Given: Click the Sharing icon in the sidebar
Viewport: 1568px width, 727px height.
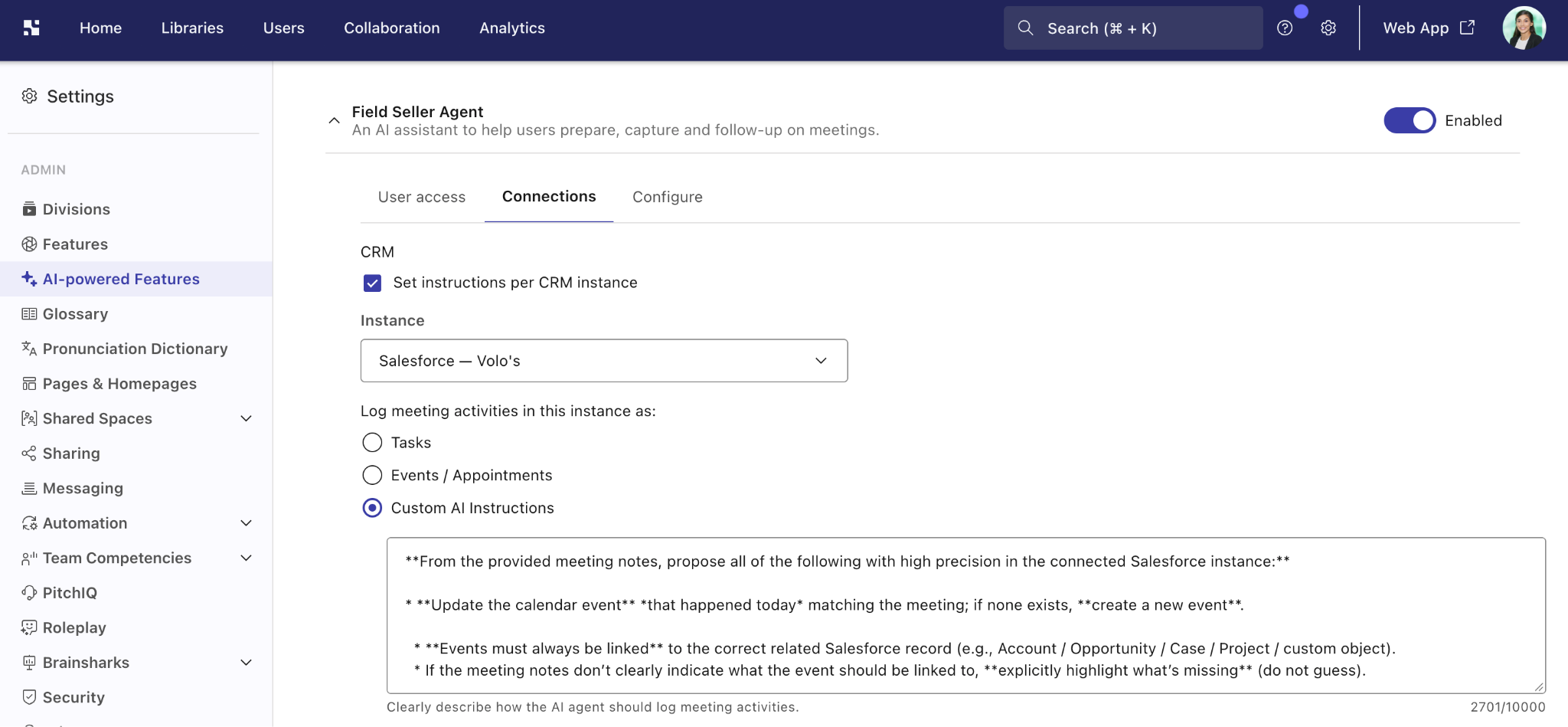Looking at the screenshot, I should pyautogui.click(x=29, y=453).
